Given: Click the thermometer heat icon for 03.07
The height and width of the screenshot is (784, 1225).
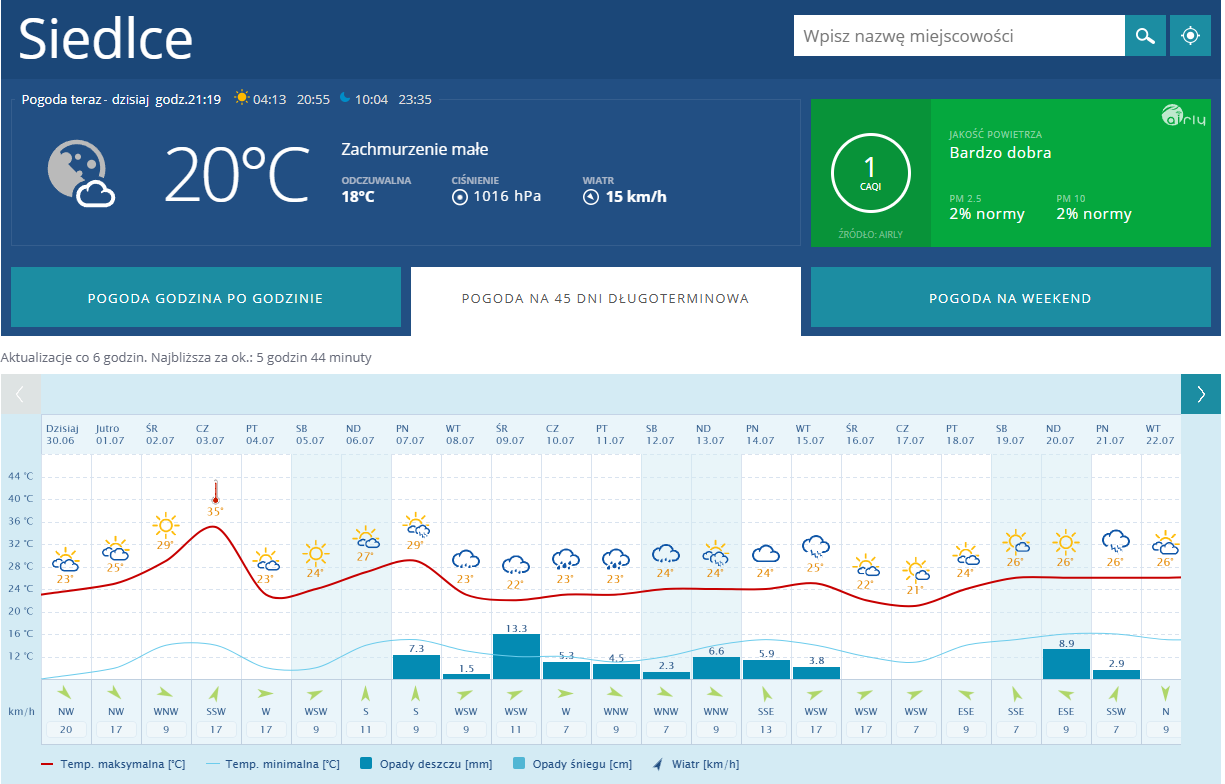Looking at the screenshot, I should 215,491.
